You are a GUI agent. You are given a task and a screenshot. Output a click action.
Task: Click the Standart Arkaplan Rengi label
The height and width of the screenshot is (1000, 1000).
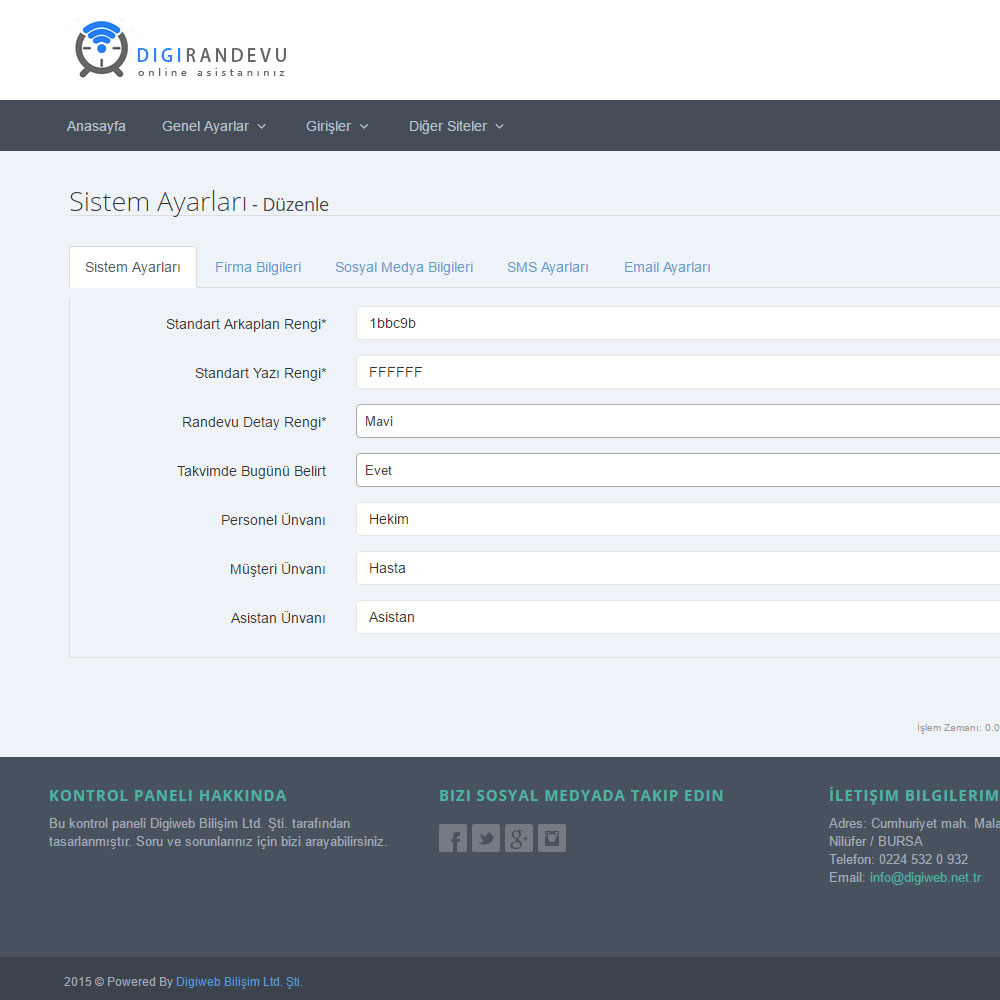246,324
